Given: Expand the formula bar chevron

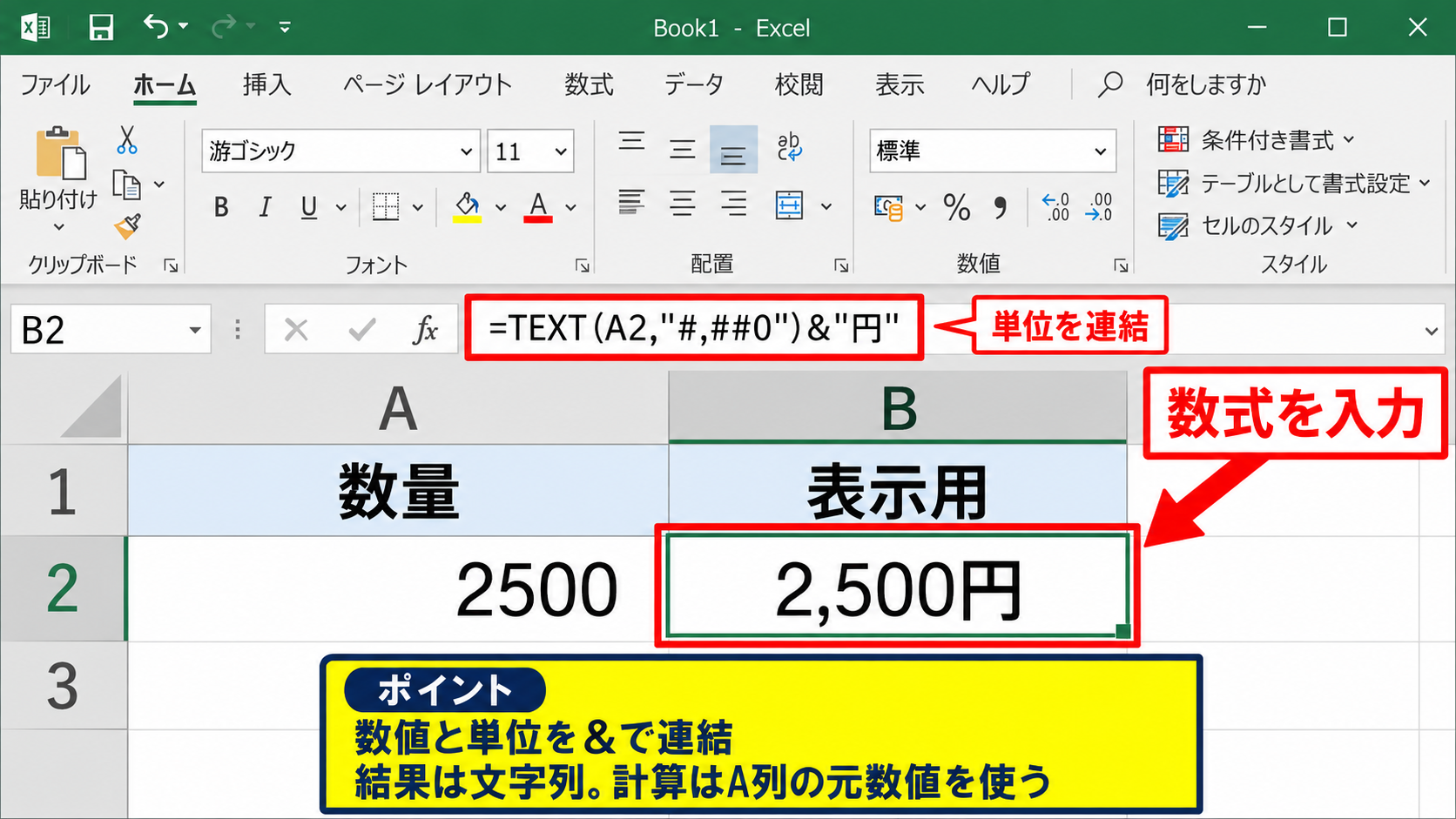Looking at the screenshot, I should coord(1431,331).
